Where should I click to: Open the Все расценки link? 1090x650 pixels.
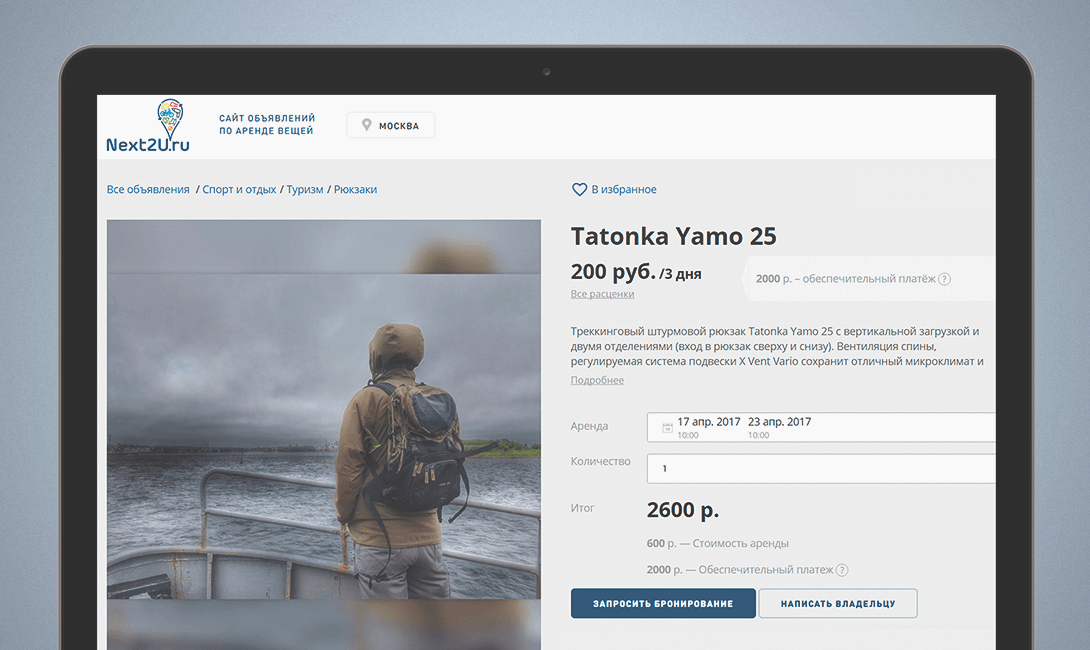click(x=602, y=294)
